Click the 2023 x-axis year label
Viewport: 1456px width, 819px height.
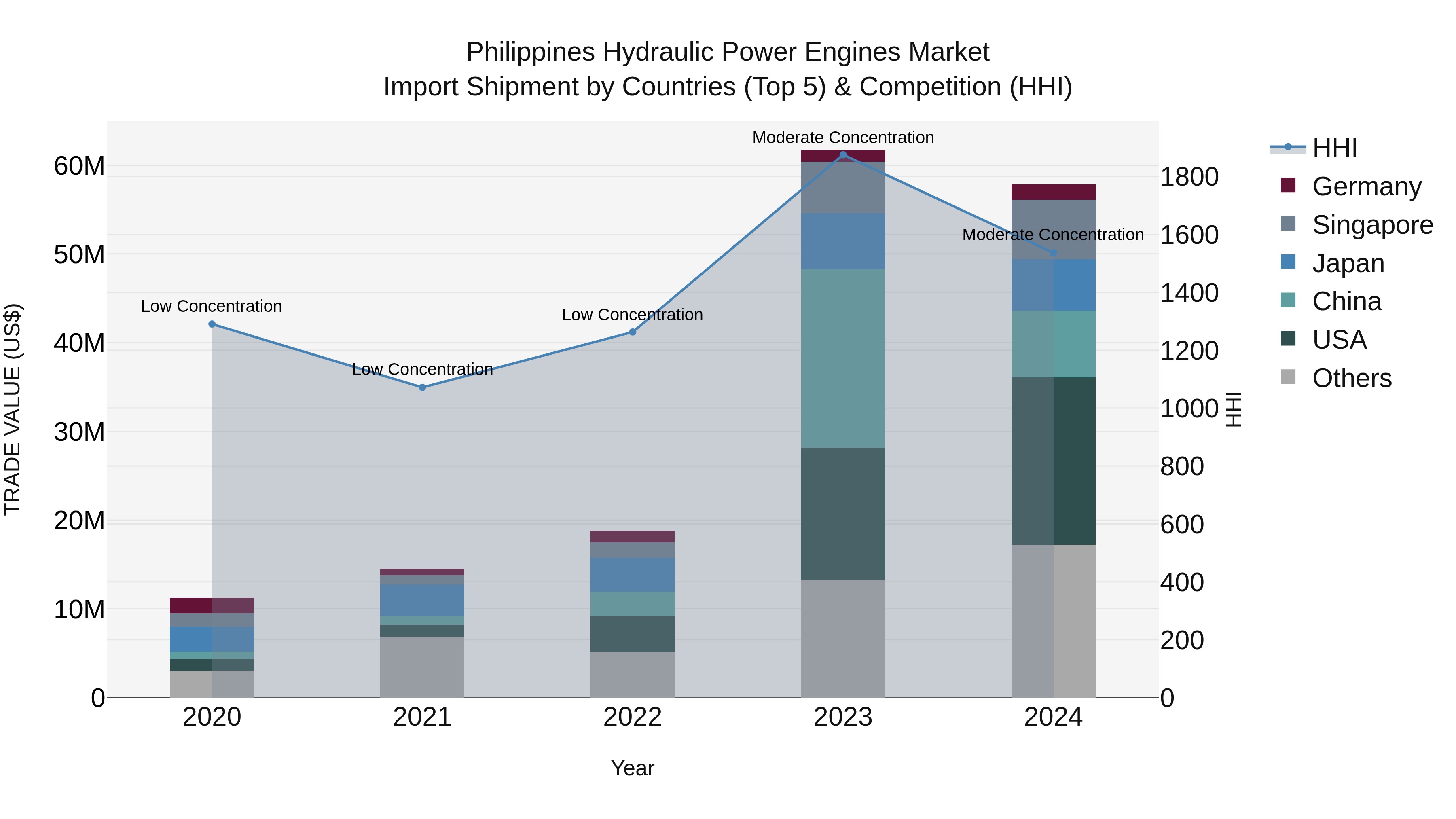[843, 717]
